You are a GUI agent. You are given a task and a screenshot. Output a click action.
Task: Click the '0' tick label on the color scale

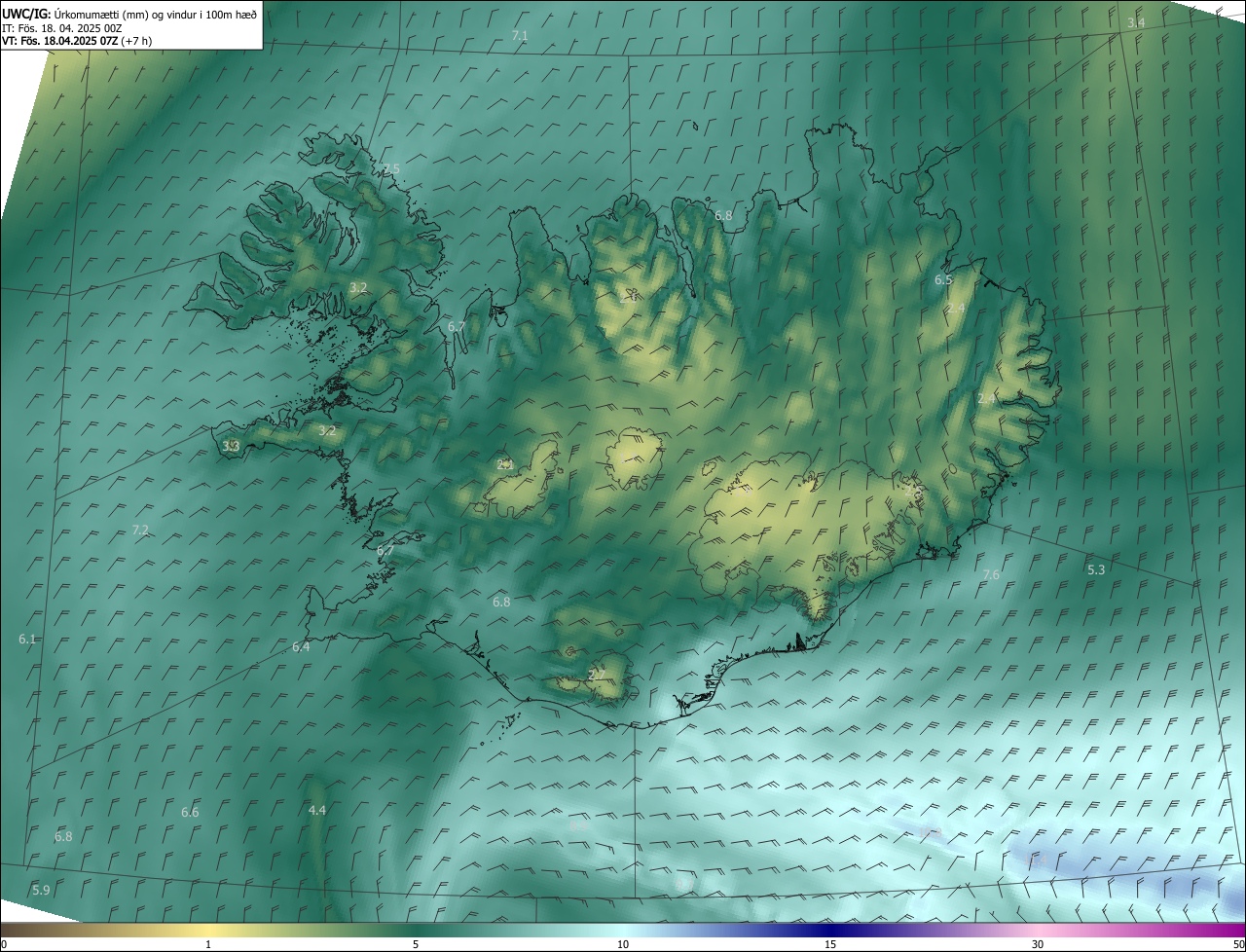[4, 945]
